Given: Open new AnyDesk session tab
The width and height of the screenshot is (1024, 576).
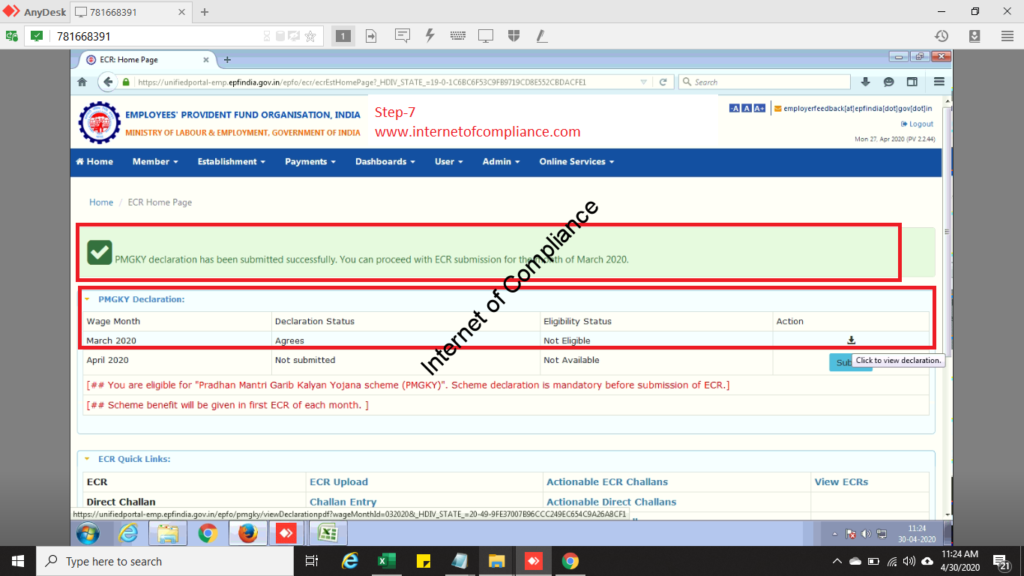Looking at the screenshot, I should pyautogui.click(x=204, y=12).
